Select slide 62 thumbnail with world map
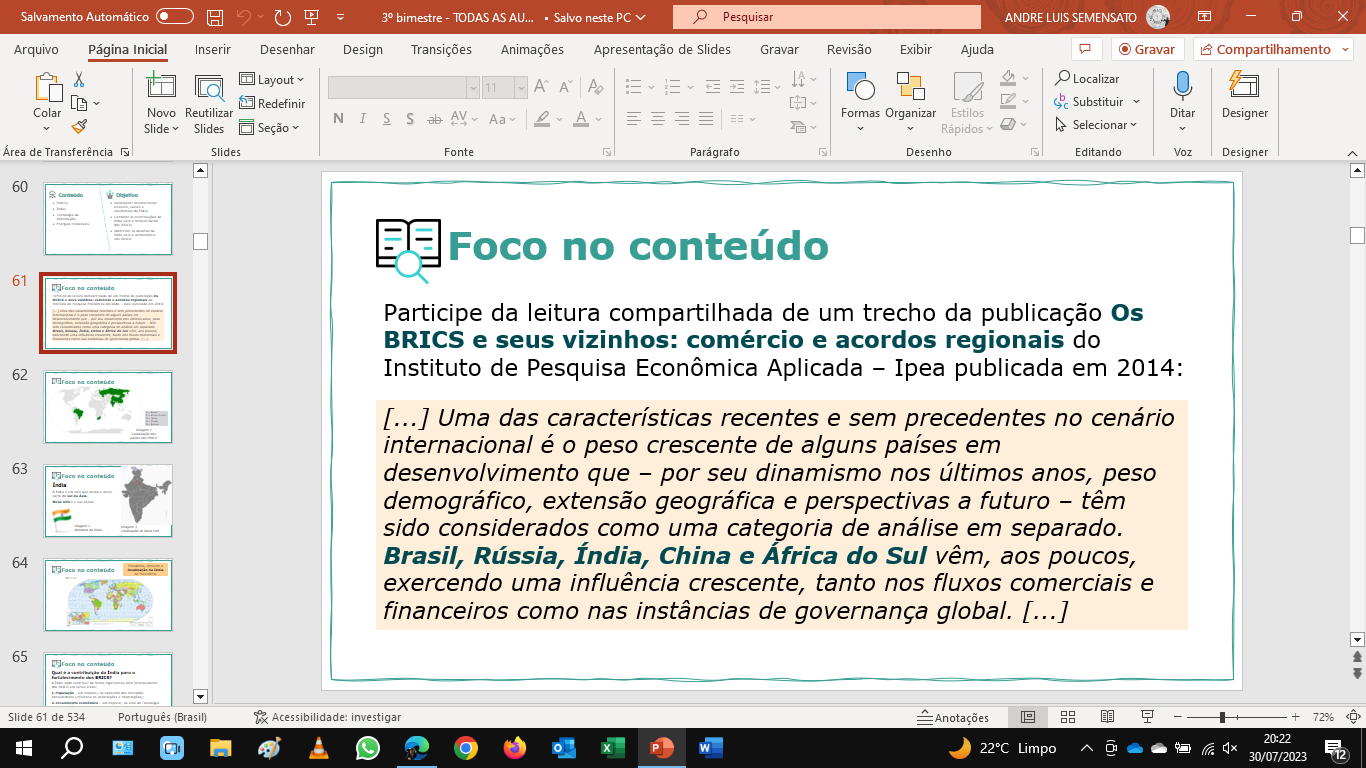This screenshot has width=1366, height=768. [108, 407]
